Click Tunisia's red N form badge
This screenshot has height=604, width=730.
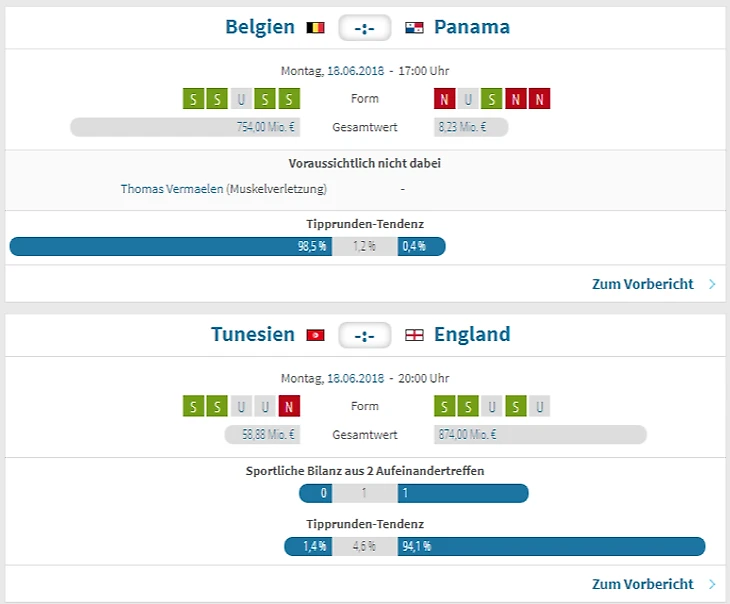coord(290,406)
